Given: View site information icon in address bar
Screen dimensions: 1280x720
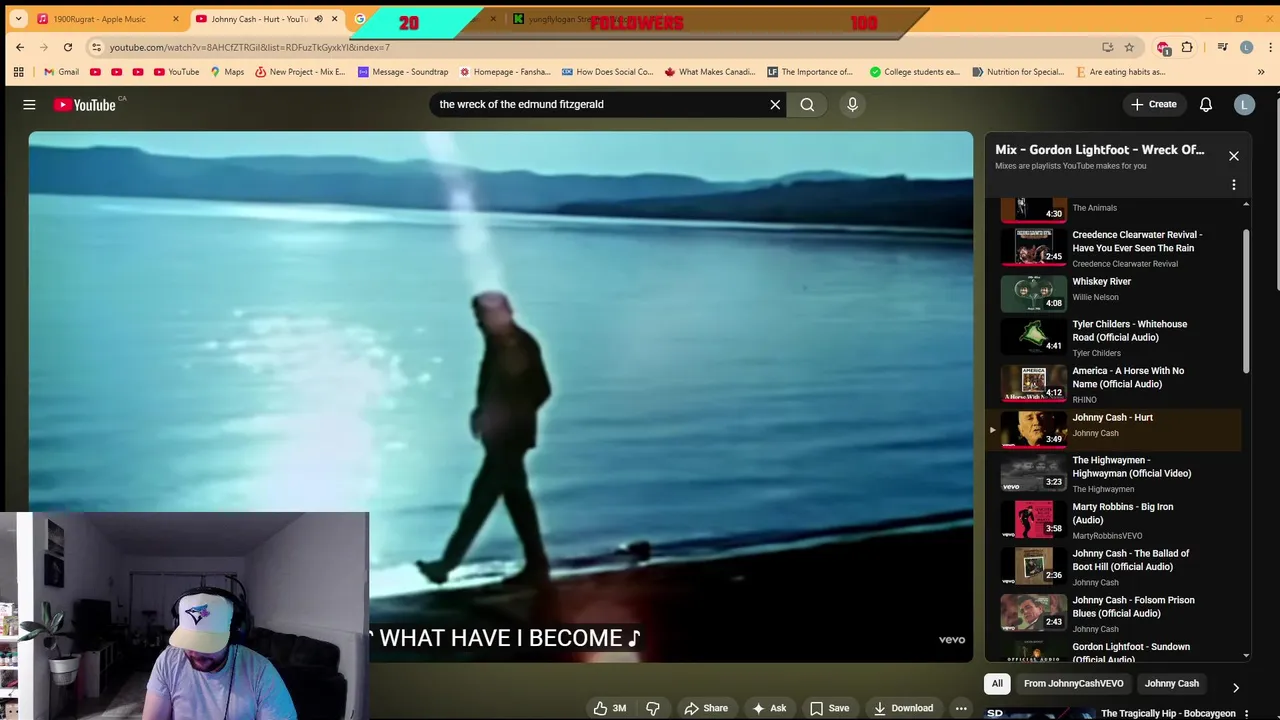Looking at the screenshot, I should click(x=95, y=47).
